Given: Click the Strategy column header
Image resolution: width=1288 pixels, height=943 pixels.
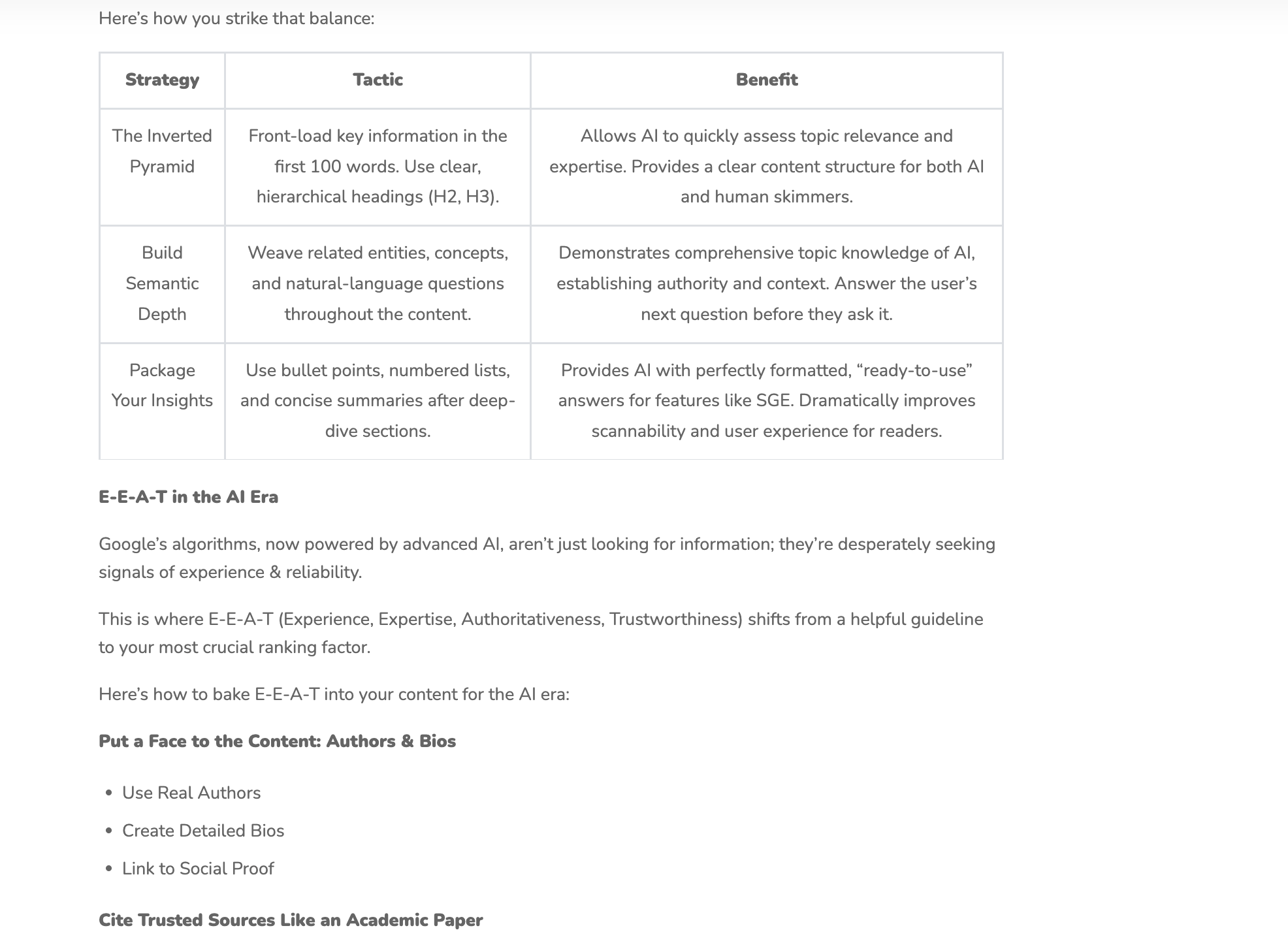Looking at the screenshot, I should tap(162, 80).
